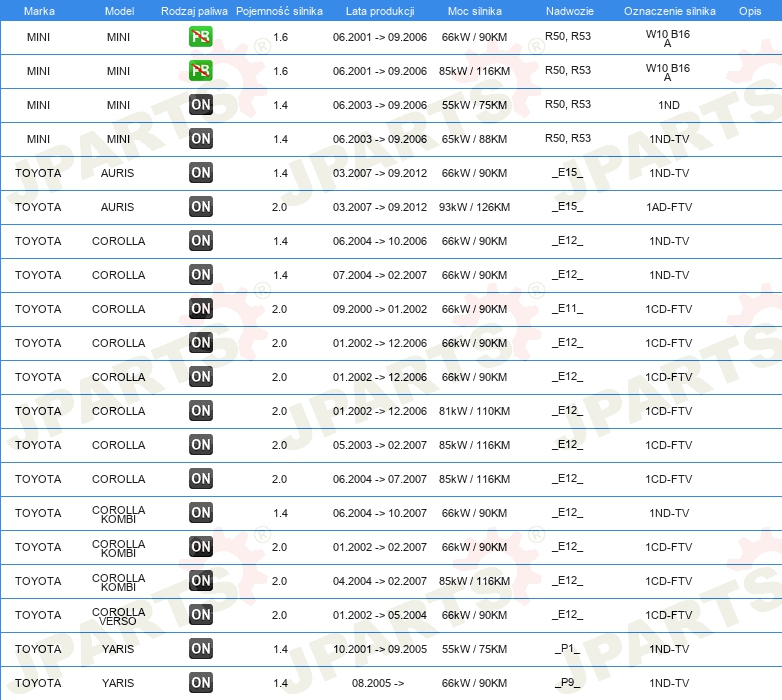Select 55kW / 75KM power cell in MINI row
Viewport: 782px width, 700px height.
pos(474,105)
